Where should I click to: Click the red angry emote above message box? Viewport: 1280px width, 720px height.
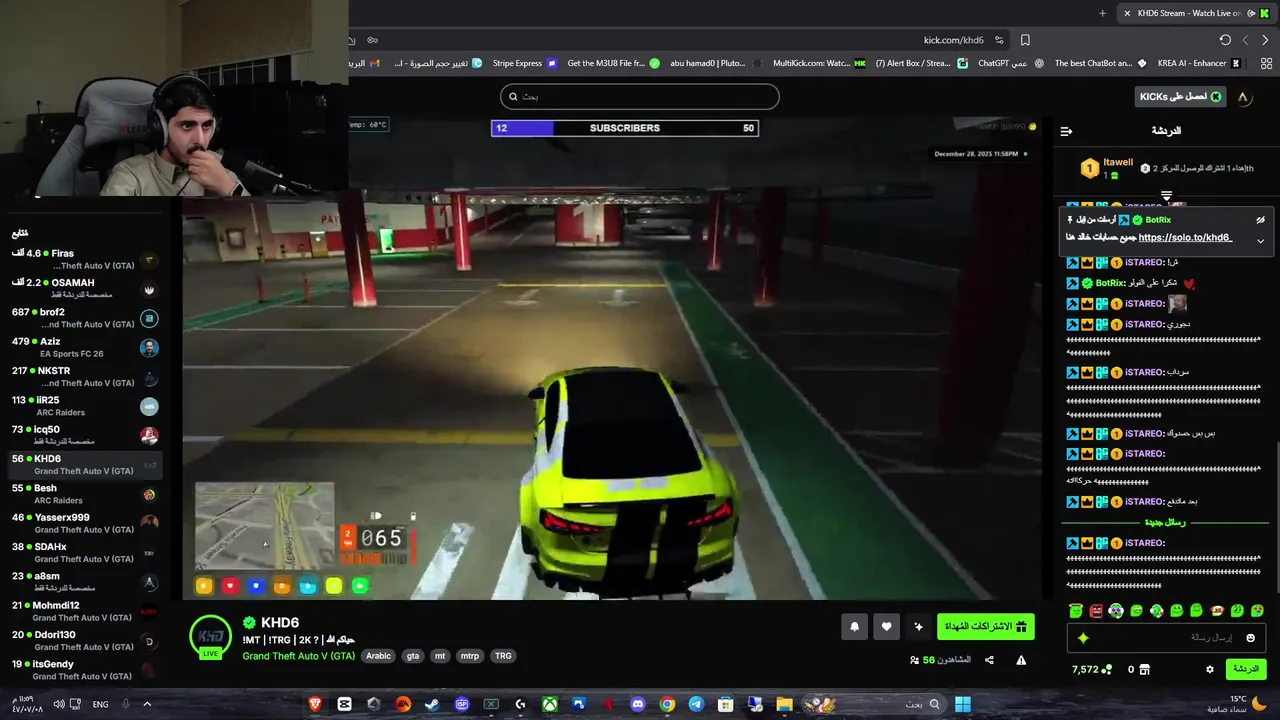(x=1096, y=610)
